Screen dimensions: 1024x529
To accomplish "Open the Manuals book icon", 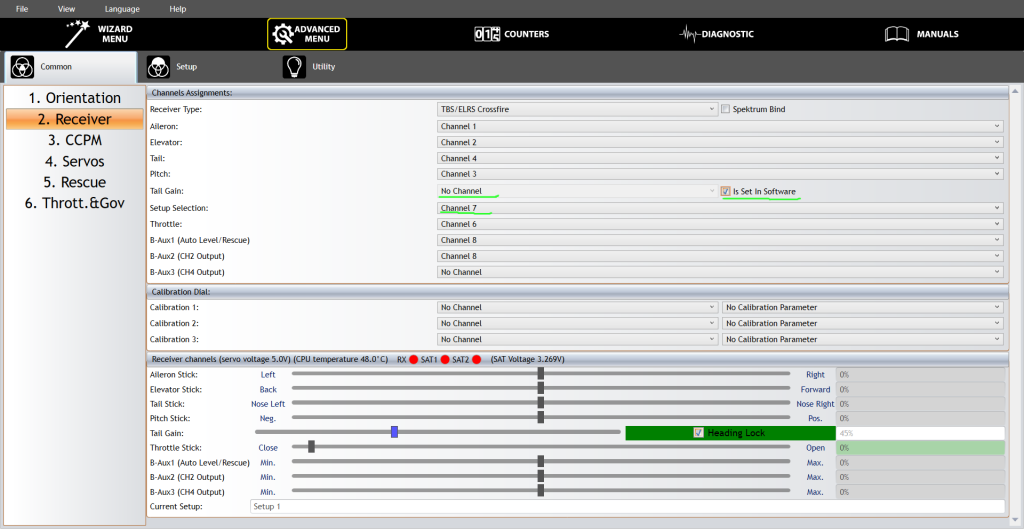I will 897,34.
